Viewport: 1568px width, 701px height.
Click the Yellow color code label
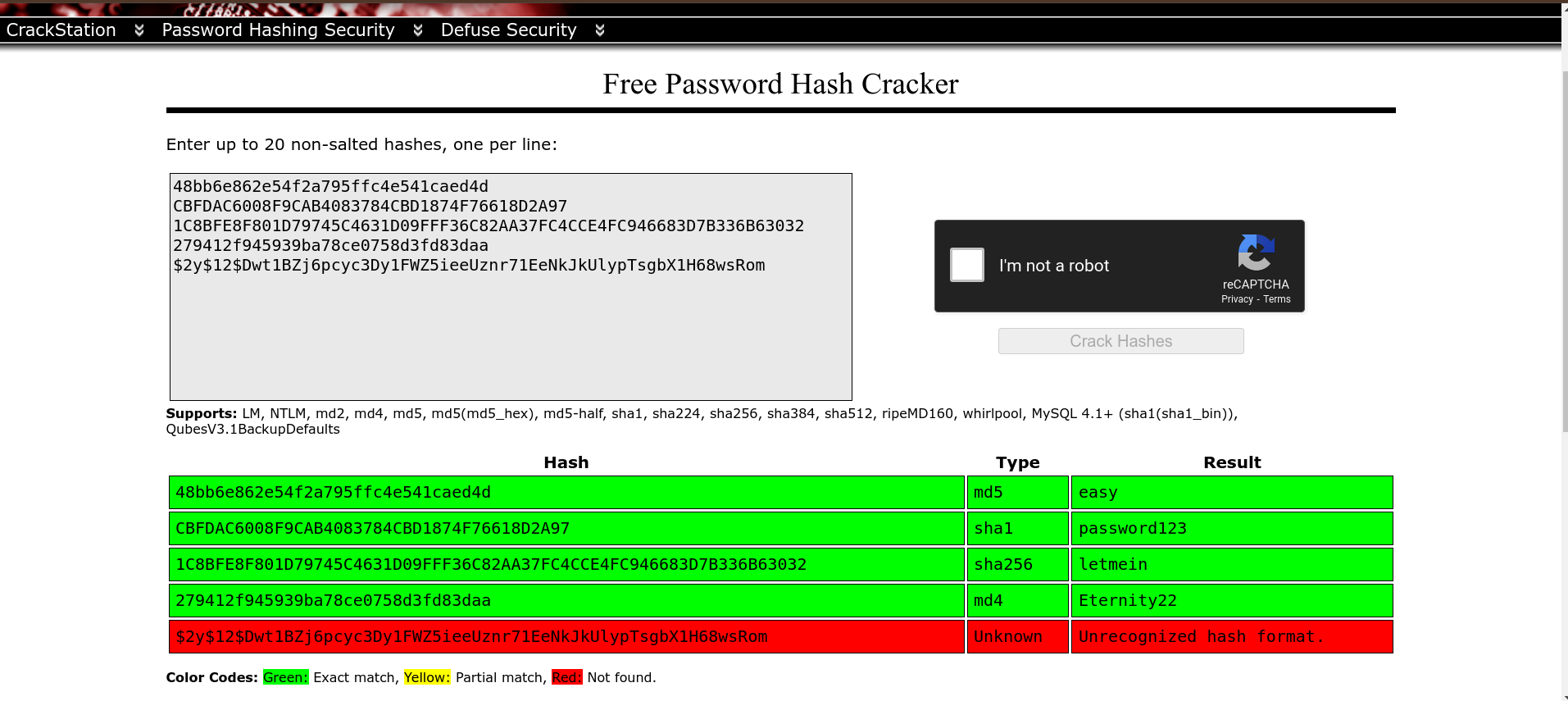(427, 677)
